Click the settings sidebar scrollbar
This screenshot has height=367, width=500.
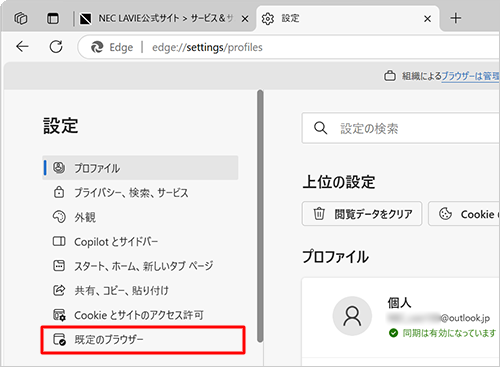point(260,216)
